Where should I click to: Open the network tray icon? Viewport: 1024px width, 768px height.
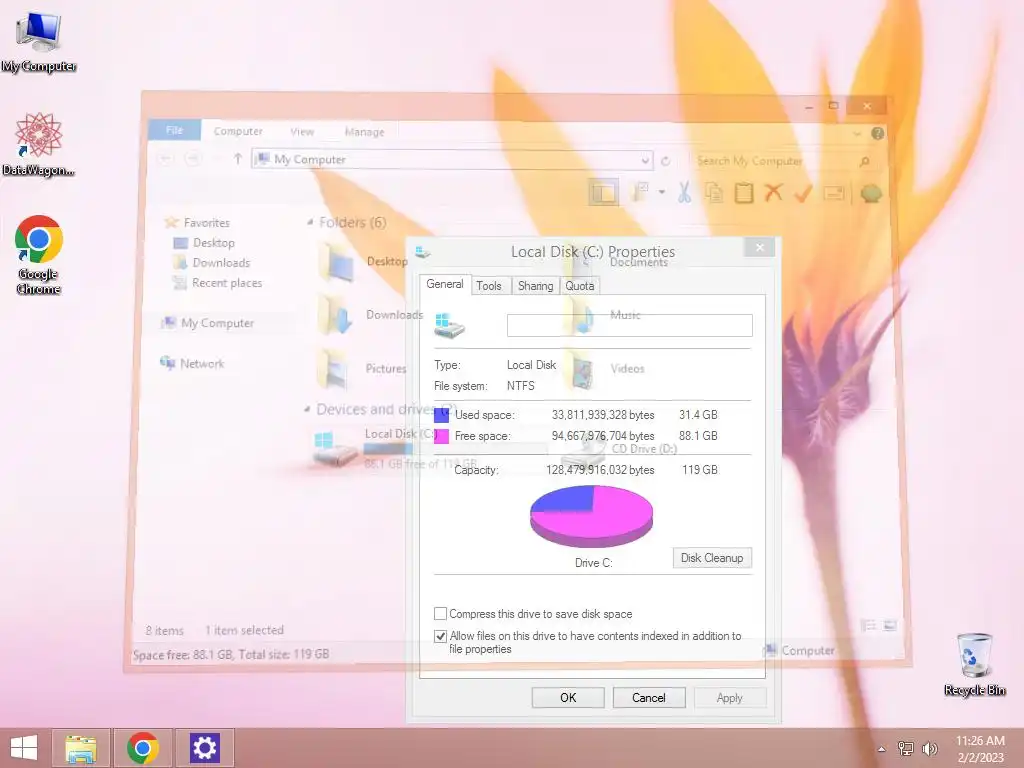(906, 748)
